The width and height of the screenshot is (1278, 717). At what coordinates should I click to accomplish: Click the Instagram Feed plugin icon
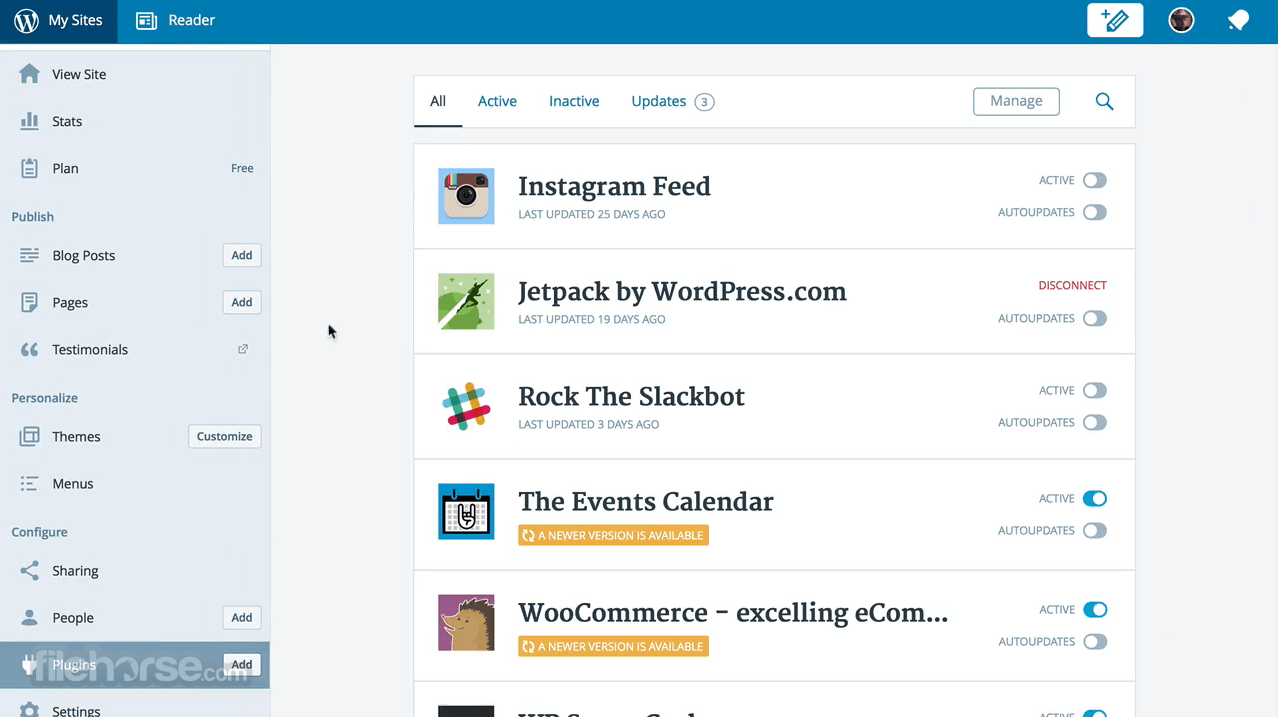[x=466, y=196]
